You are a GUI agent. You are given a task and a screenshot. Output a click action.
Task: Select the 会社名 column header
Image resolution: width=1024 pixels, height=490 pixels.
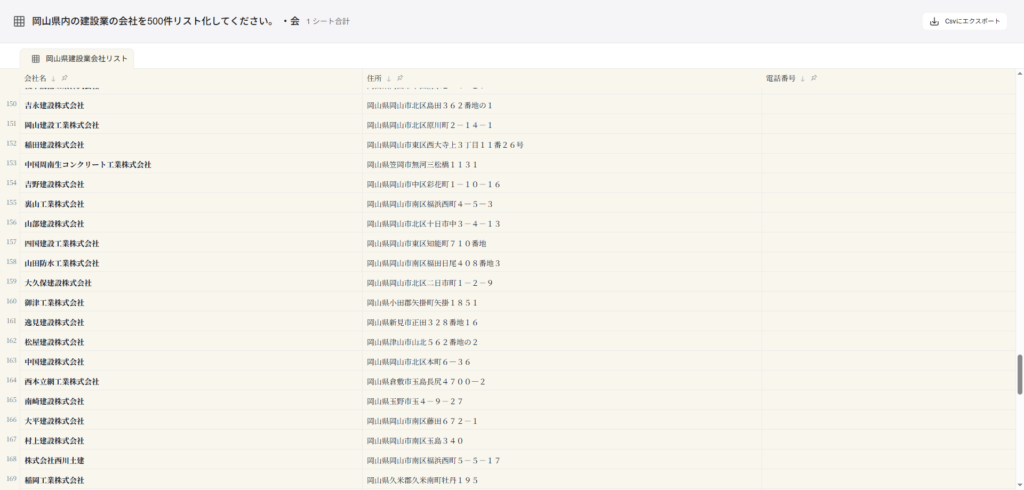click(x=191, y=78)
